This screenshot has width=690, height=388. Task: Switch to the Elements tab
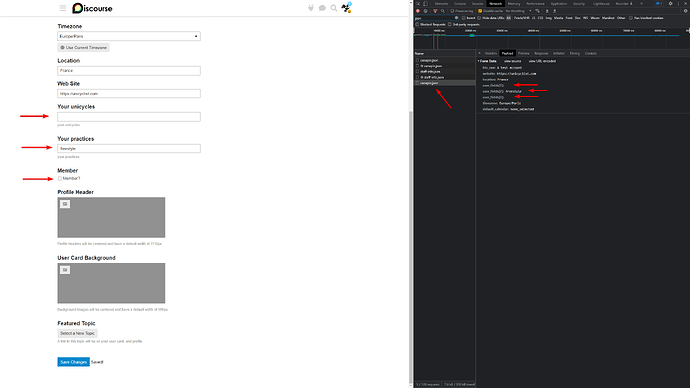click(x=441, y=4)
